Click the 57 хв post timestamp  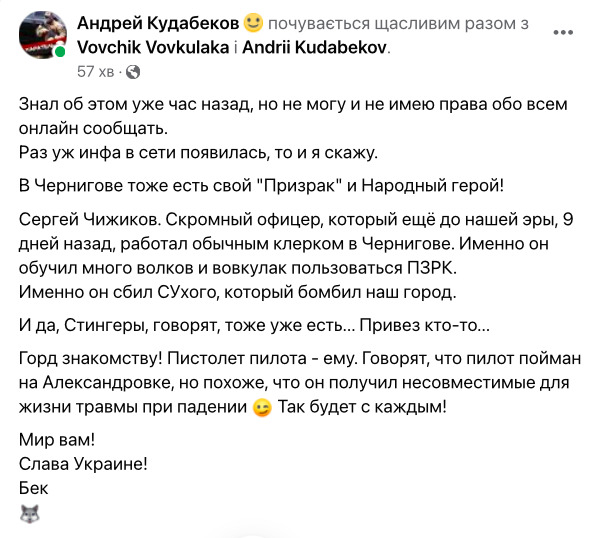pyautogui.click(x=97, y=72)
